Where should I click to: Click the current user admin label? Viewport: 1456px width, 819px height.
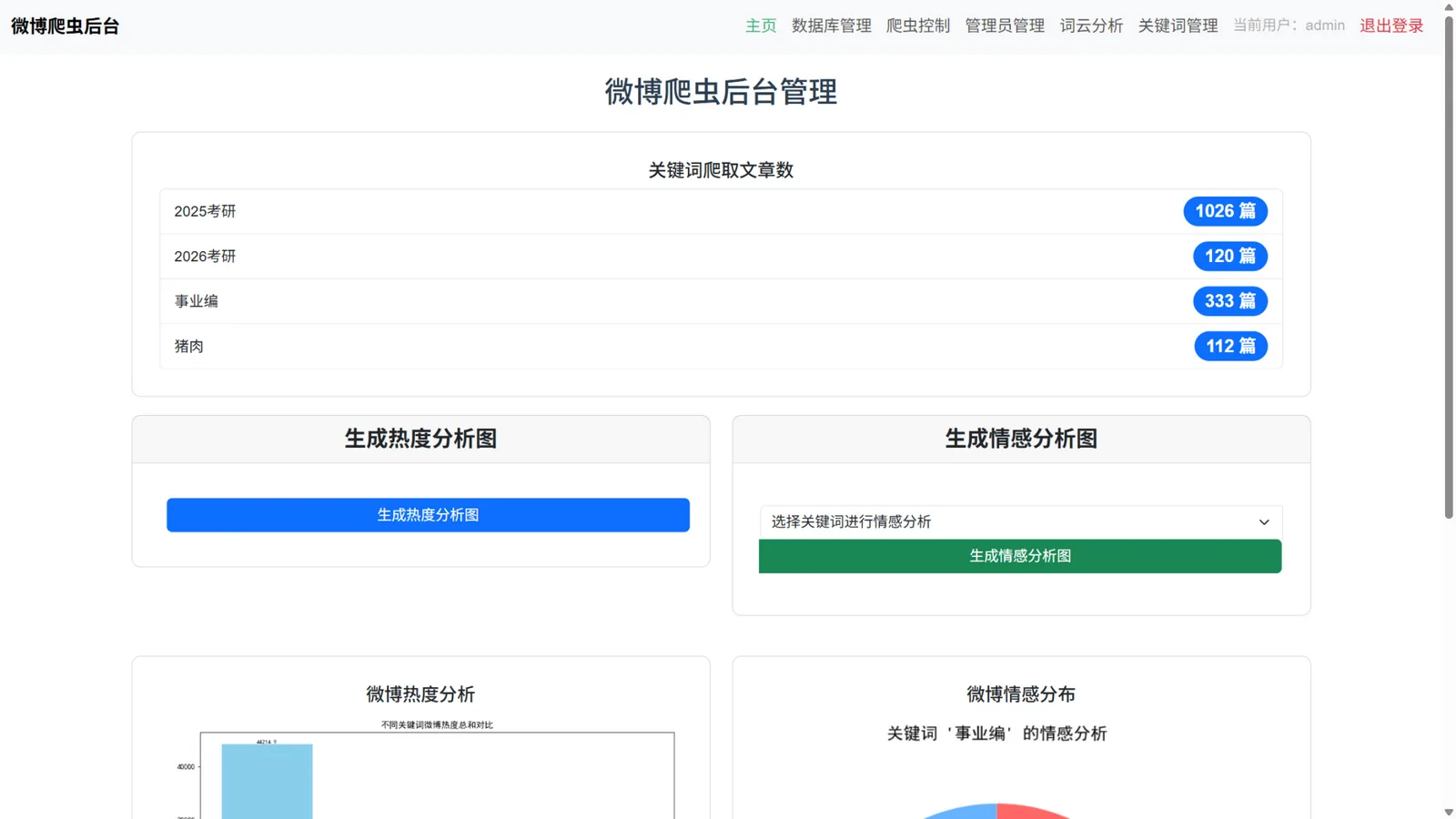coord(1289,25)
